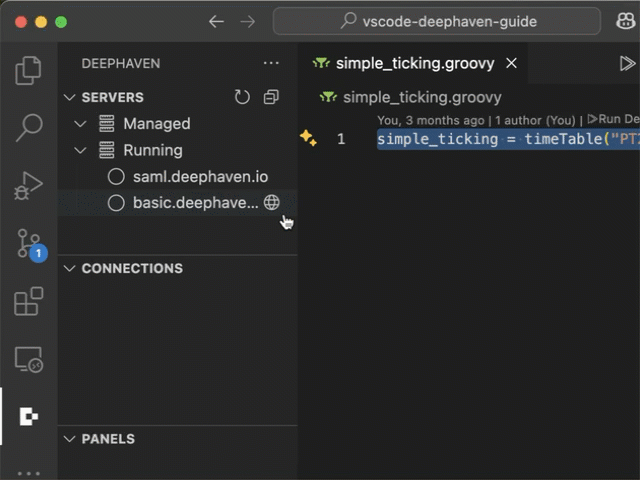
Task: Expand the PANELS section
Action: [69, 439]
